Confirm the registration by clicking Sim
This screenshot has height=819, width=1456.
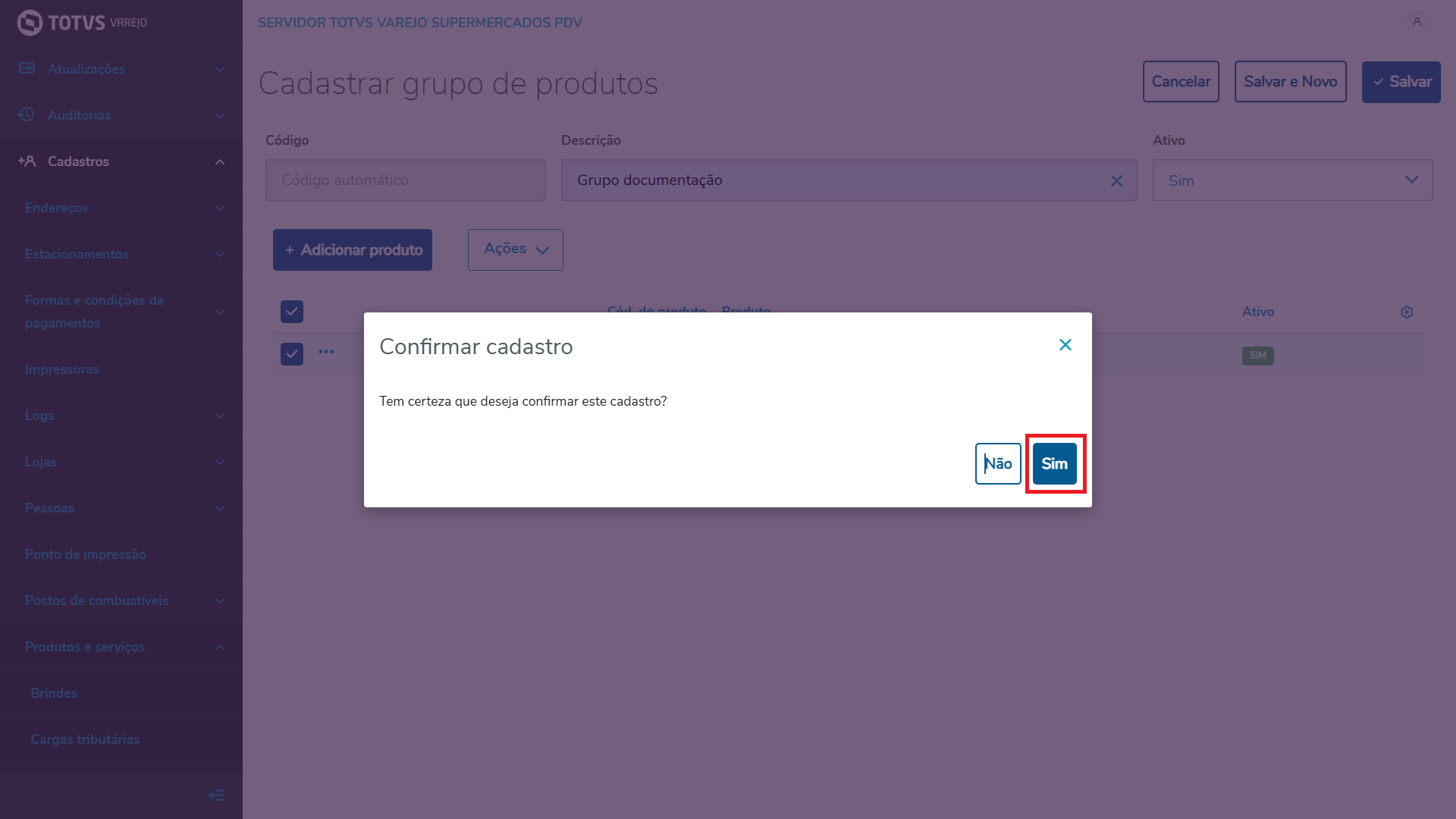click(1054, 463)
